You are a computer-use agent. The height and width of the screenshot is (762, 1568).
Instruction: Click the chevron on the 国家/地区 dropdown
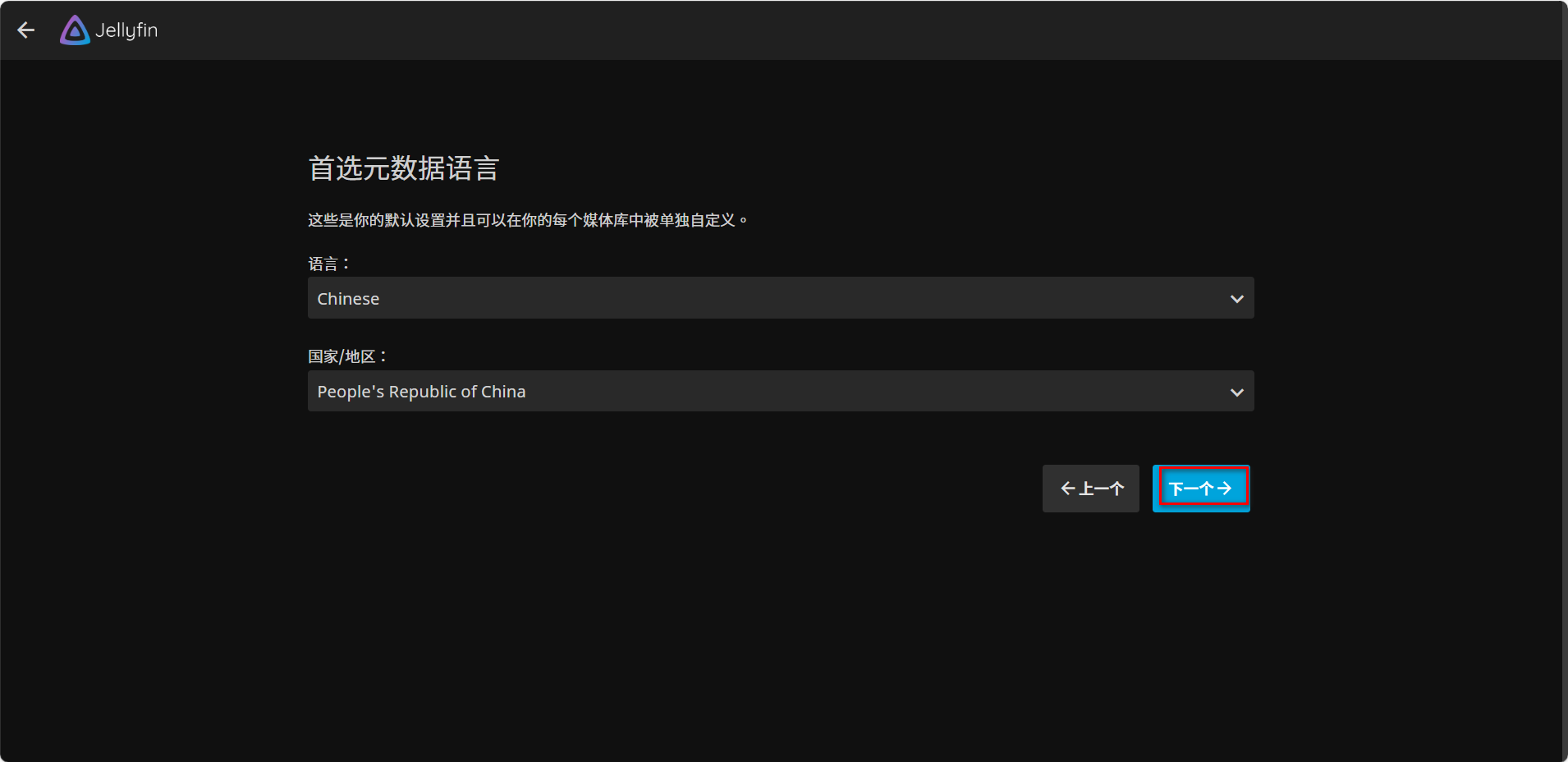(x=1236, y=392)
